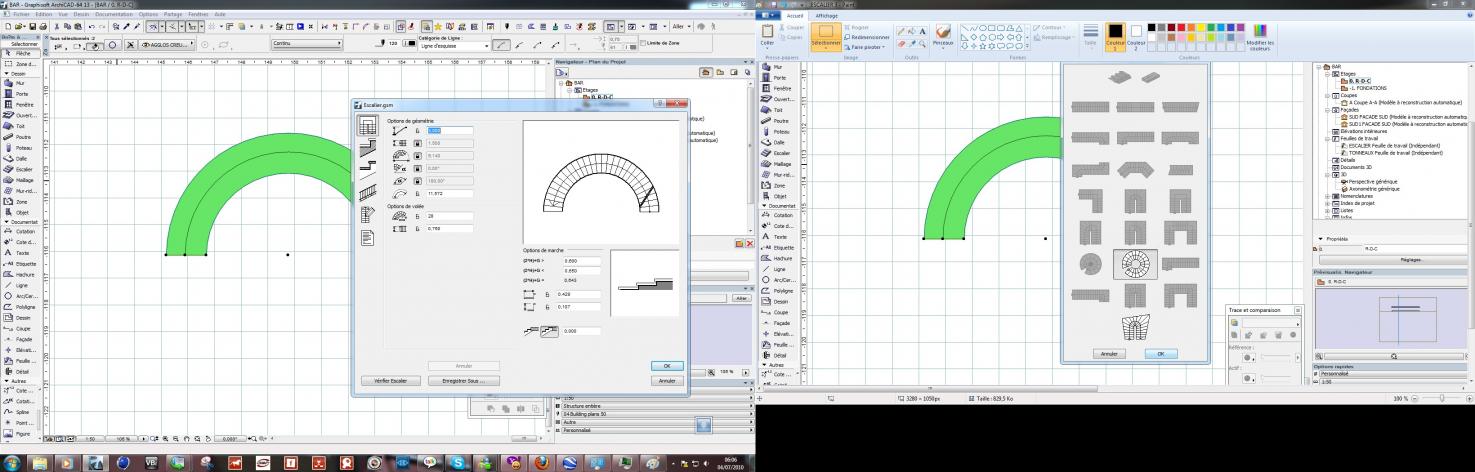Select the Text tool in Paint
Image resolution: width=1475 pixels, height=472 pixels.
(x=922, y=31)
